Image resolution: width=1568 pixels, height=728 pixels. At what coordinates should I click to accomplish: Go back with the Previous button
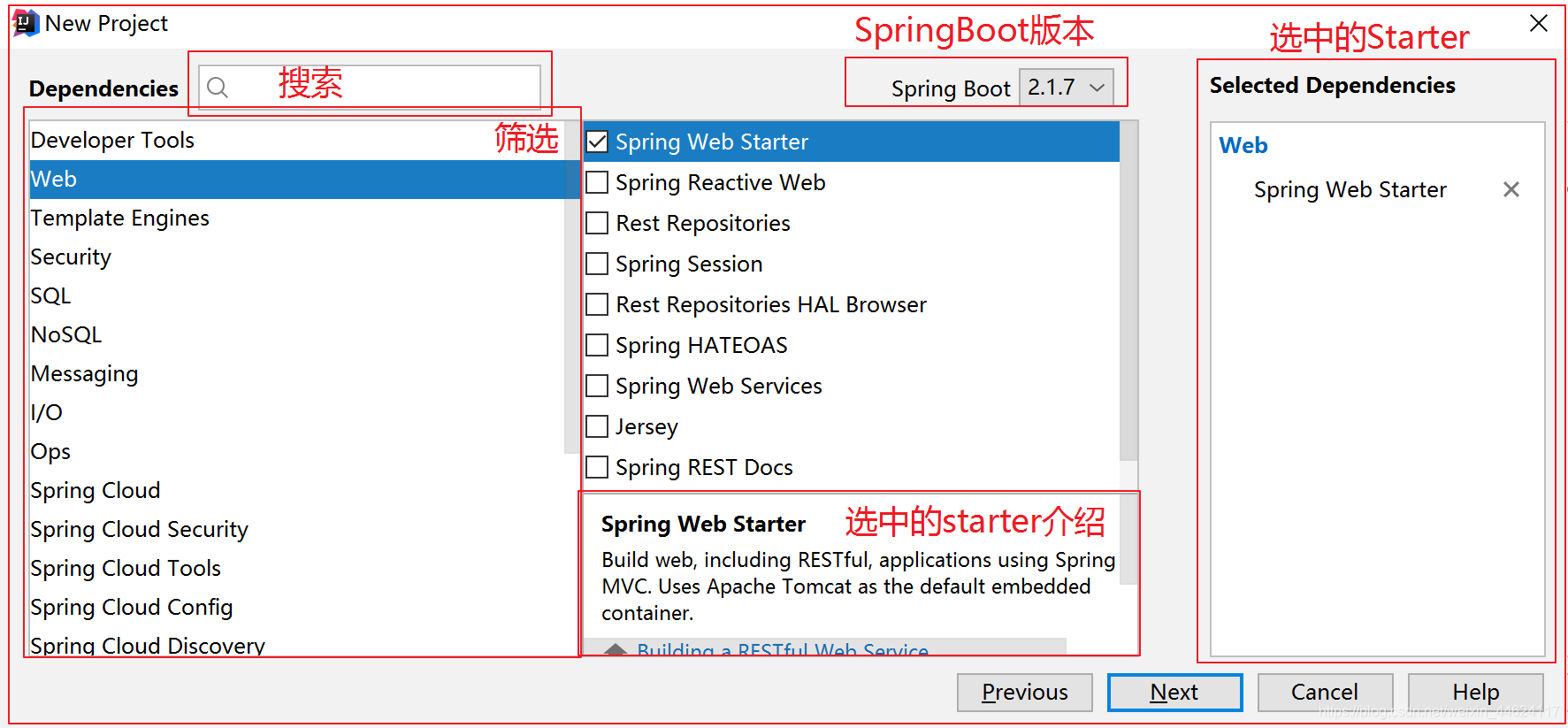pyautogui.click(x=1024, y=692)
